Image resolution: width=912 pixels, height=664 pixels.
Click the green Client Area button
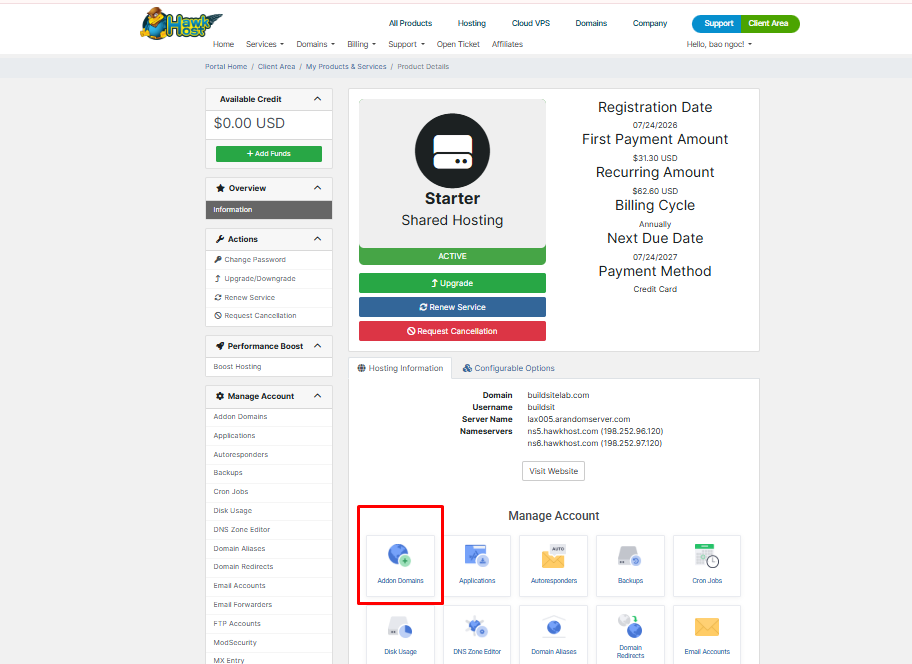769,23
